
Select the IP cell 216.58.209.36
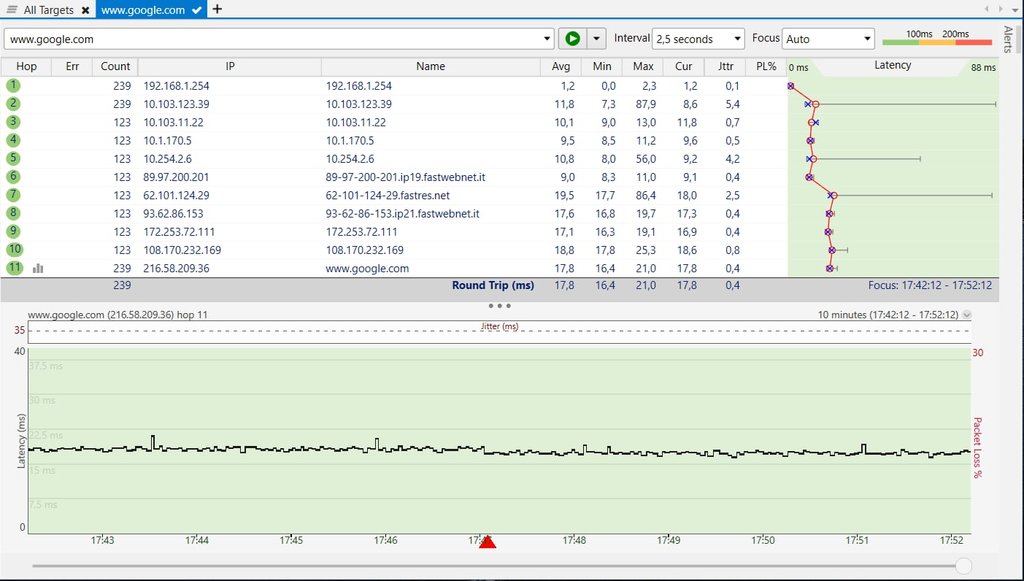(x=176, y=268)
